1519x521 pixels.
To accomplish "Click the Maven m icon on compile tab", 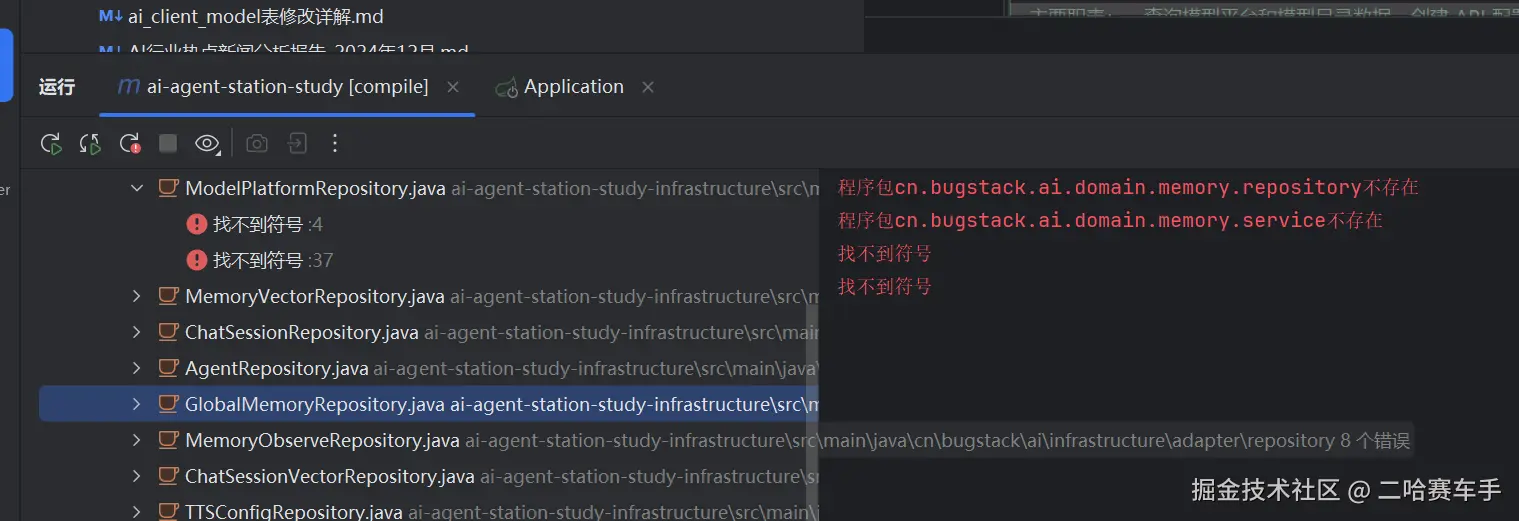I will click(128, 87).
